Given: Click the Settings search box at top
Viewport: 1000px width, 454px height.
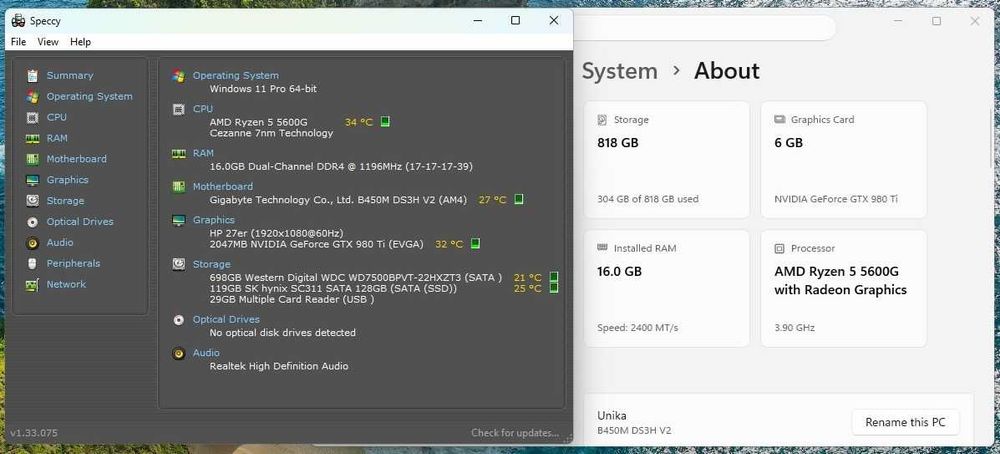Looking at the screenshot, I should pyautogui.click(x=704, y=28).
